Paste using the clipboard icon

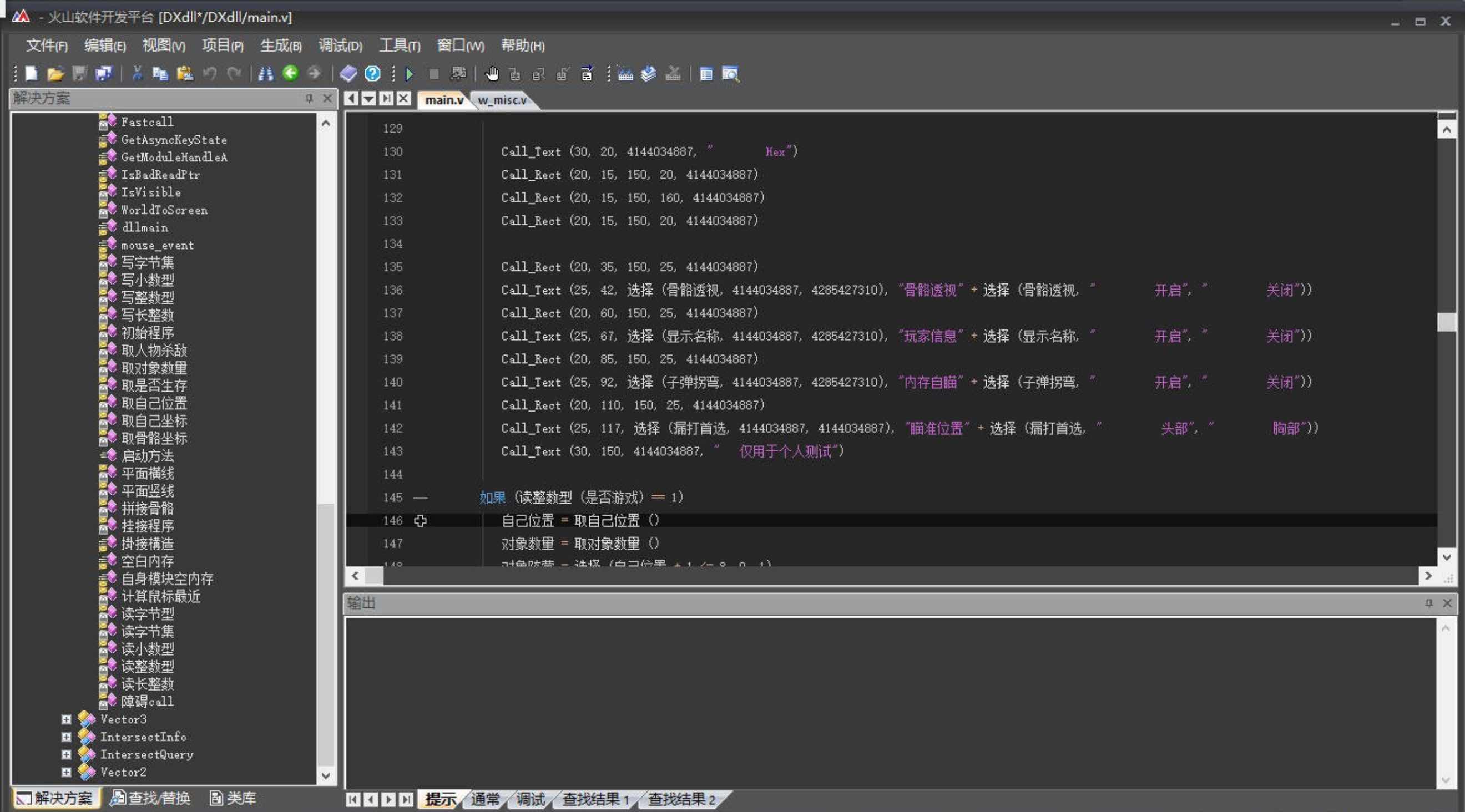185,73
